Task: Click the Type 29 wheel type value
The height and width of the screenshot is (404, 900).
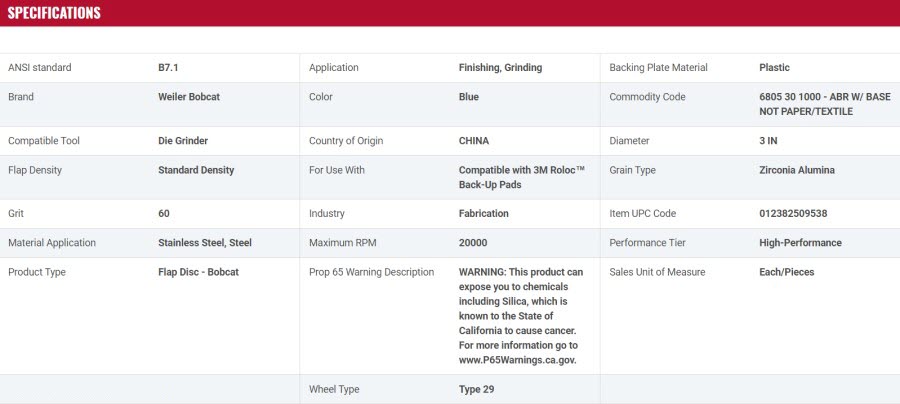Action: click(476, 389)
